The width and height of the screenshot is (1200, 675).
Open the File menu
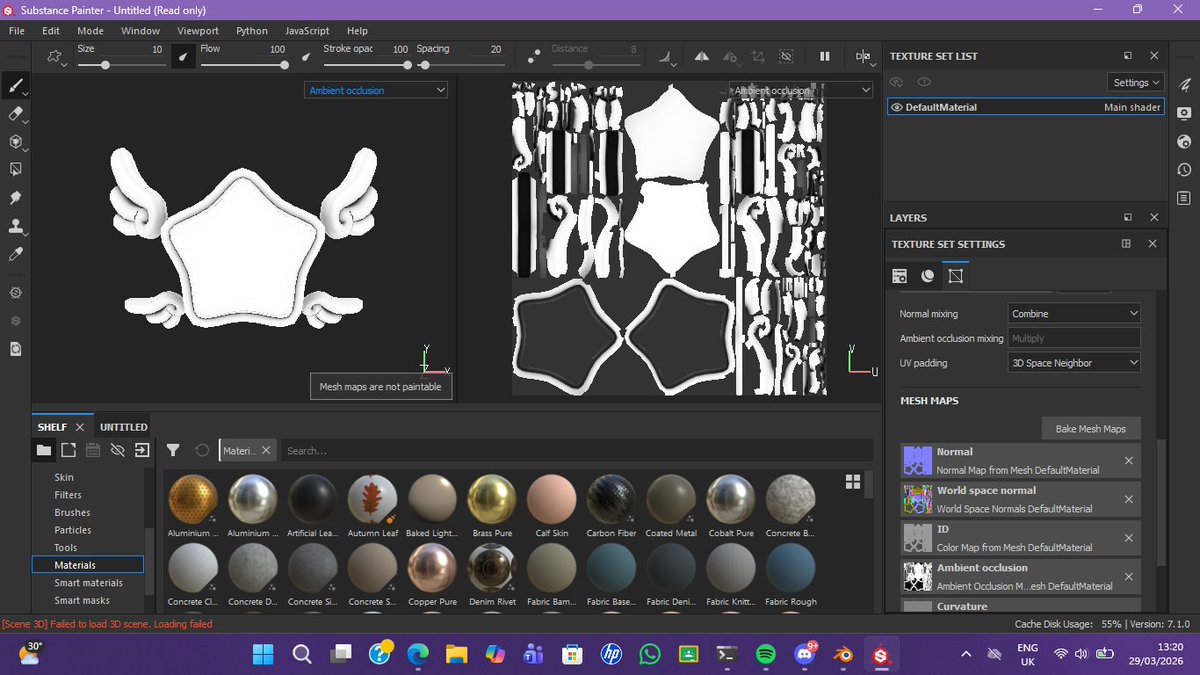coord(16,31)
